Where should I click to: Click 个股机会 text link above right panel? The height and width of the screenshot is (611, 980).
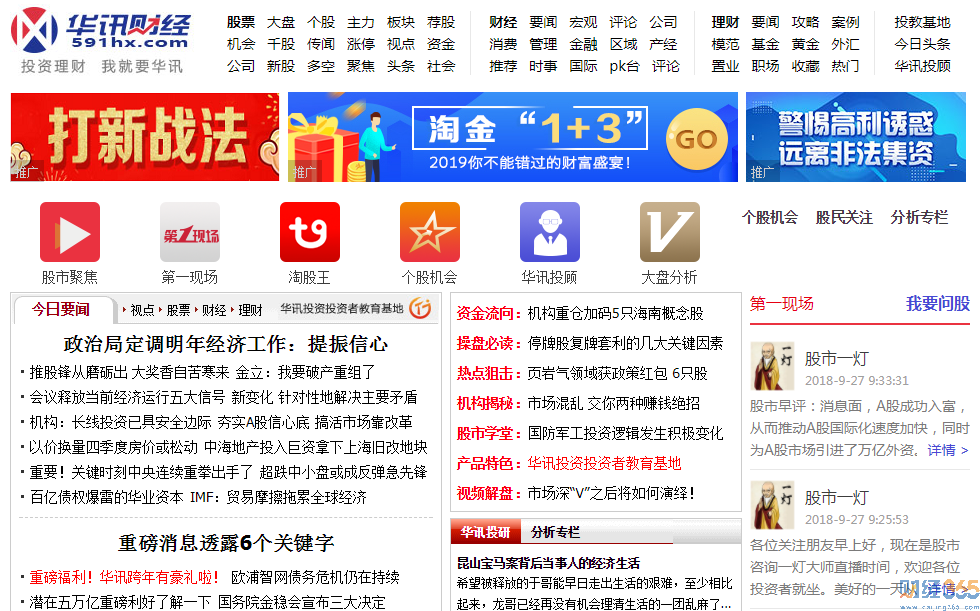click(x=769, y=217)
